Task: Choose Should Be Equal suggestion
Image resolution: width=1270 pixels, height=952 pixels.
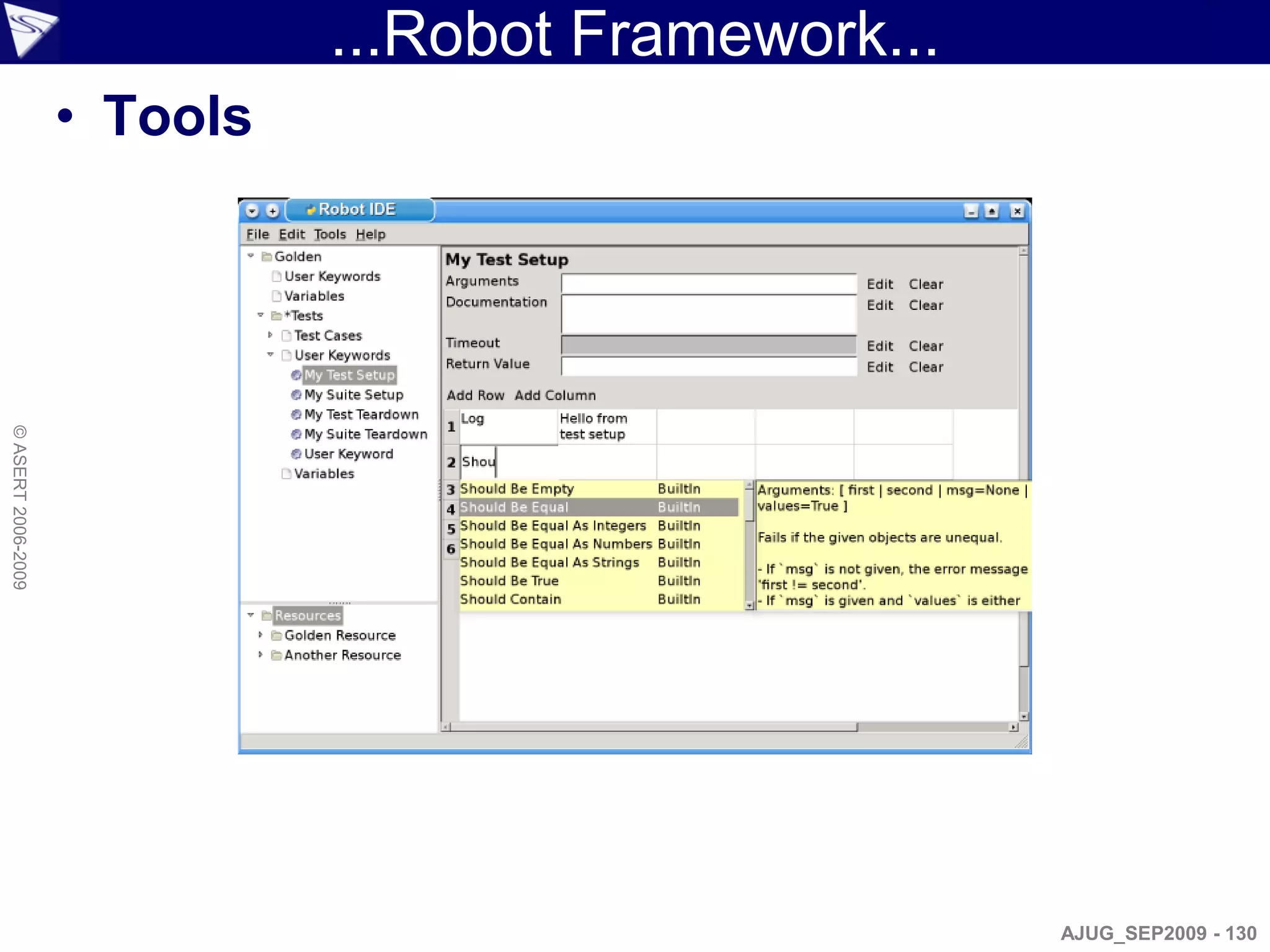Action: point(599,507)
